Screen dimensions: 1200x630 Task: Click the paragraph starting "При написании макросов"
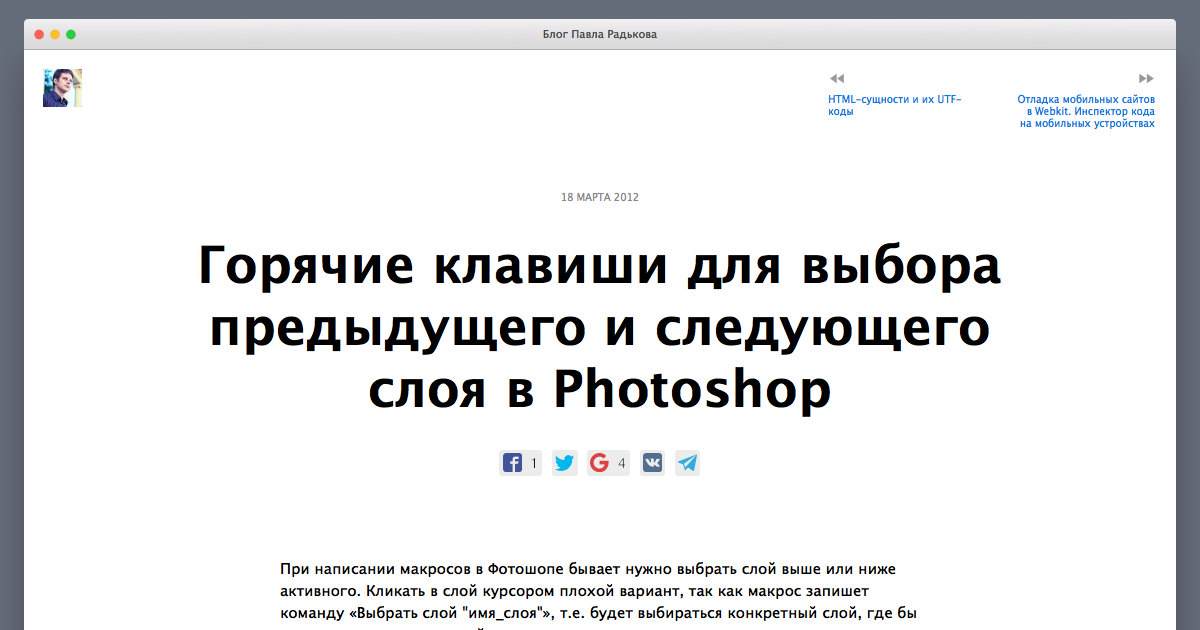(598, 590)
